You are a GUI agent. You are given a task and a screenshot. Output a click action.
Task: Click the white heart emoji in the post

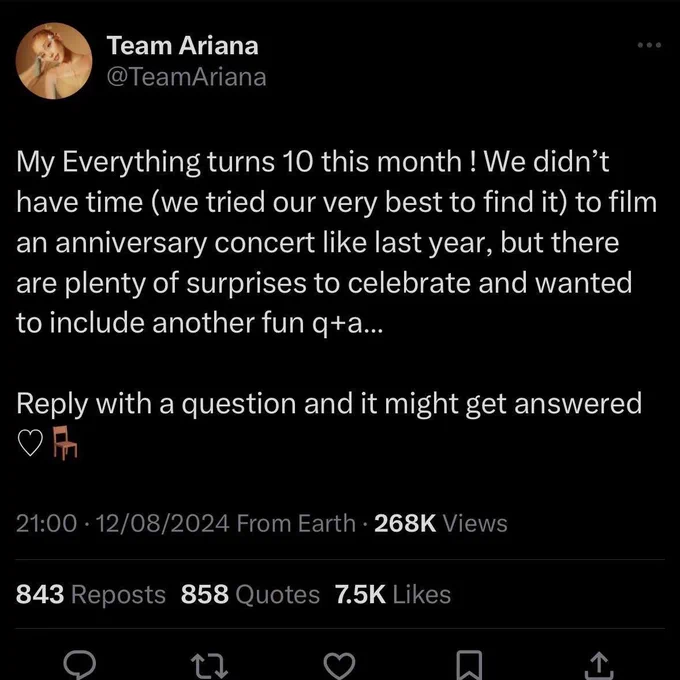[30, 443]
